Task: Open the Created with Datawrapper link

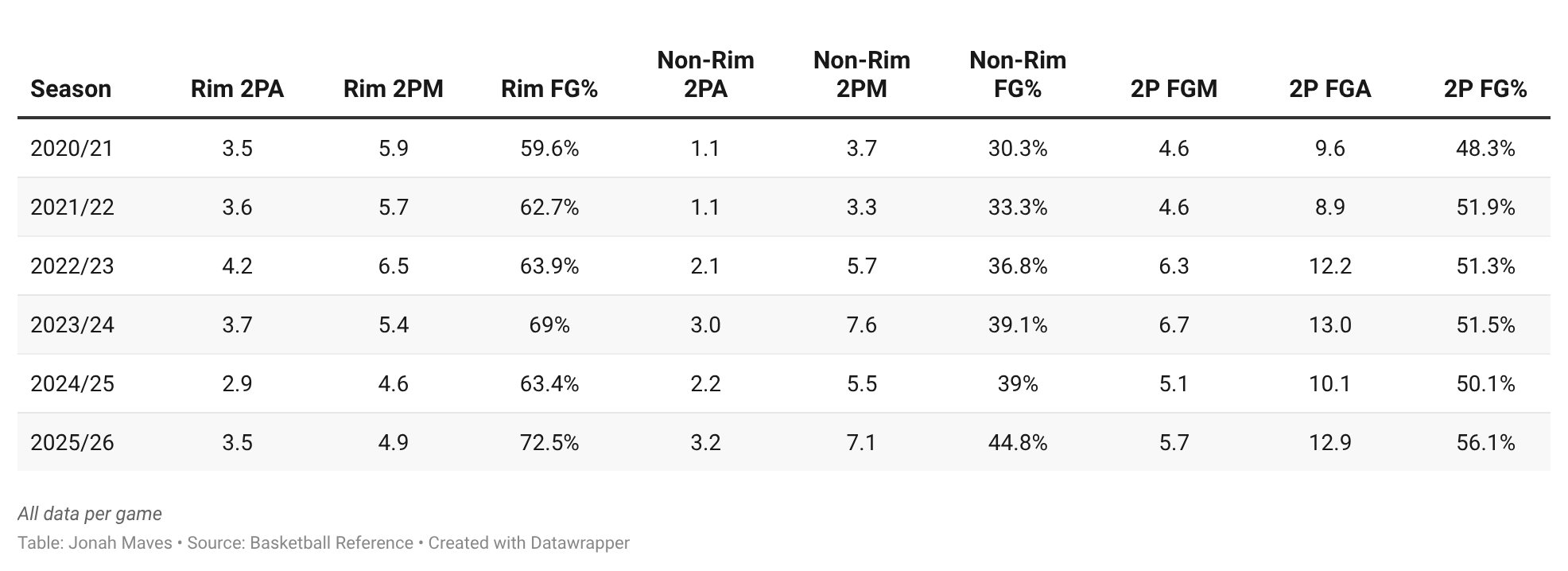Action: 529,543
